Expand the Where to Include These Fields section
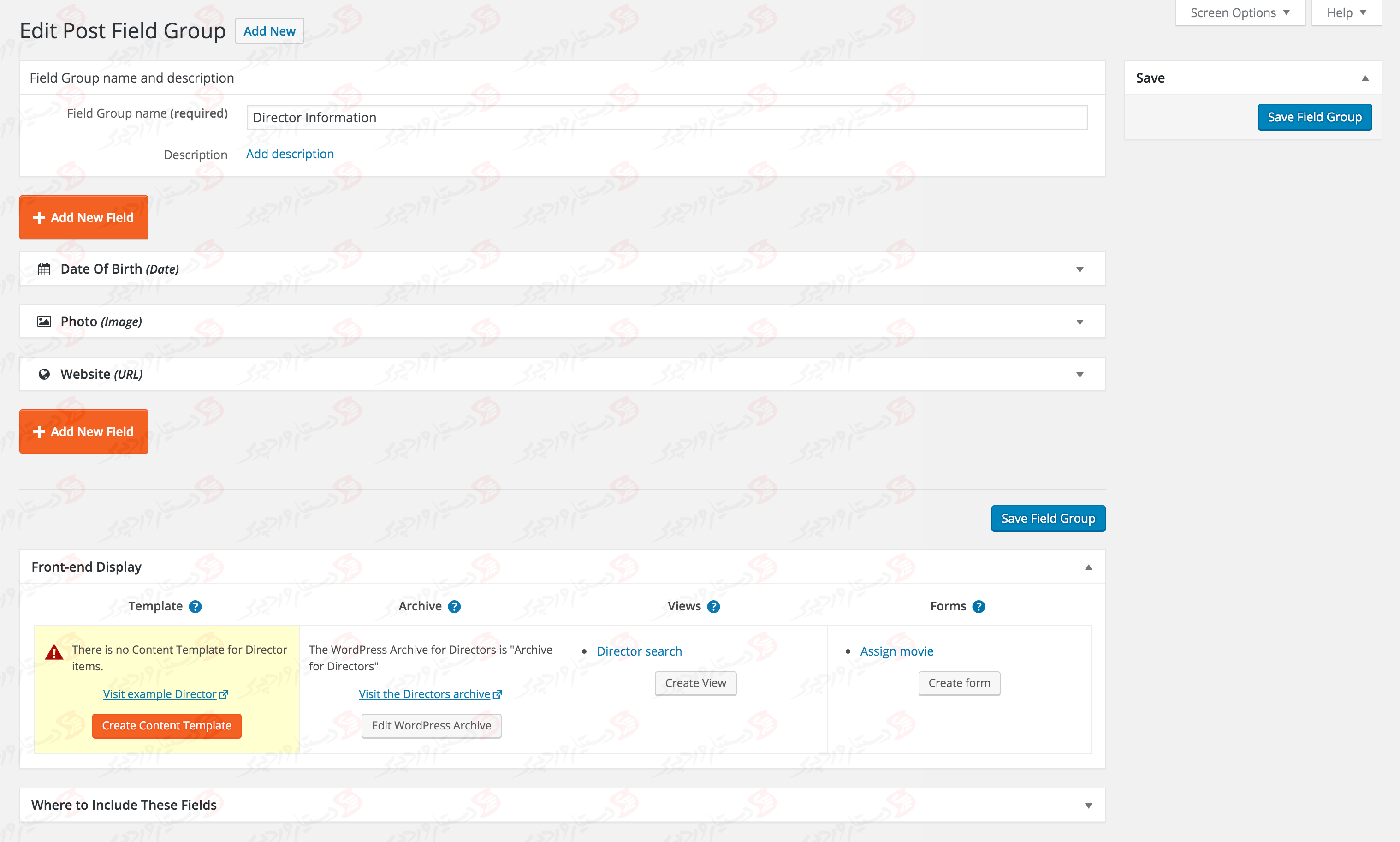Viewport: 1400px width, 842px height. (1086, 805)
